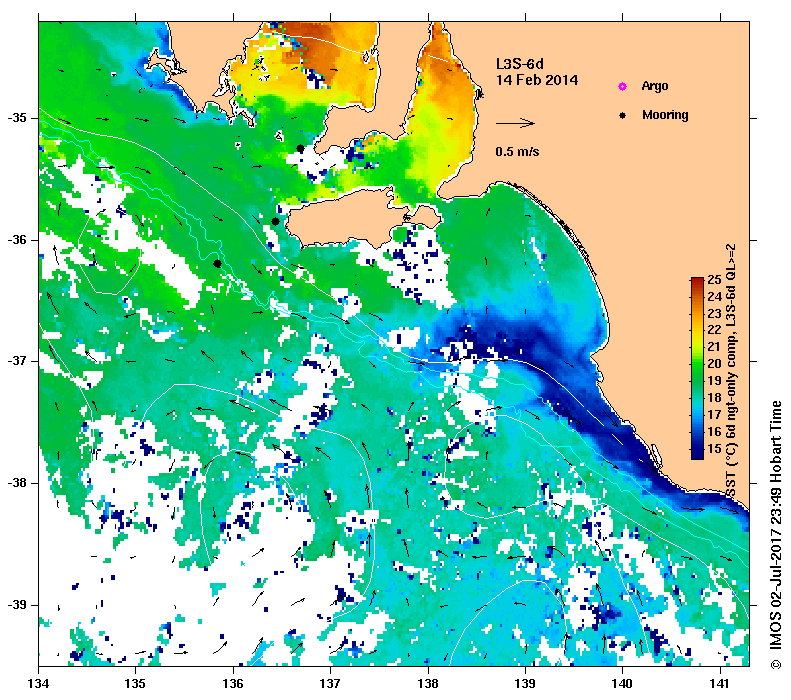Click longitude label 135
Viewport: 791px width, 700px height.
pos(135,684)
